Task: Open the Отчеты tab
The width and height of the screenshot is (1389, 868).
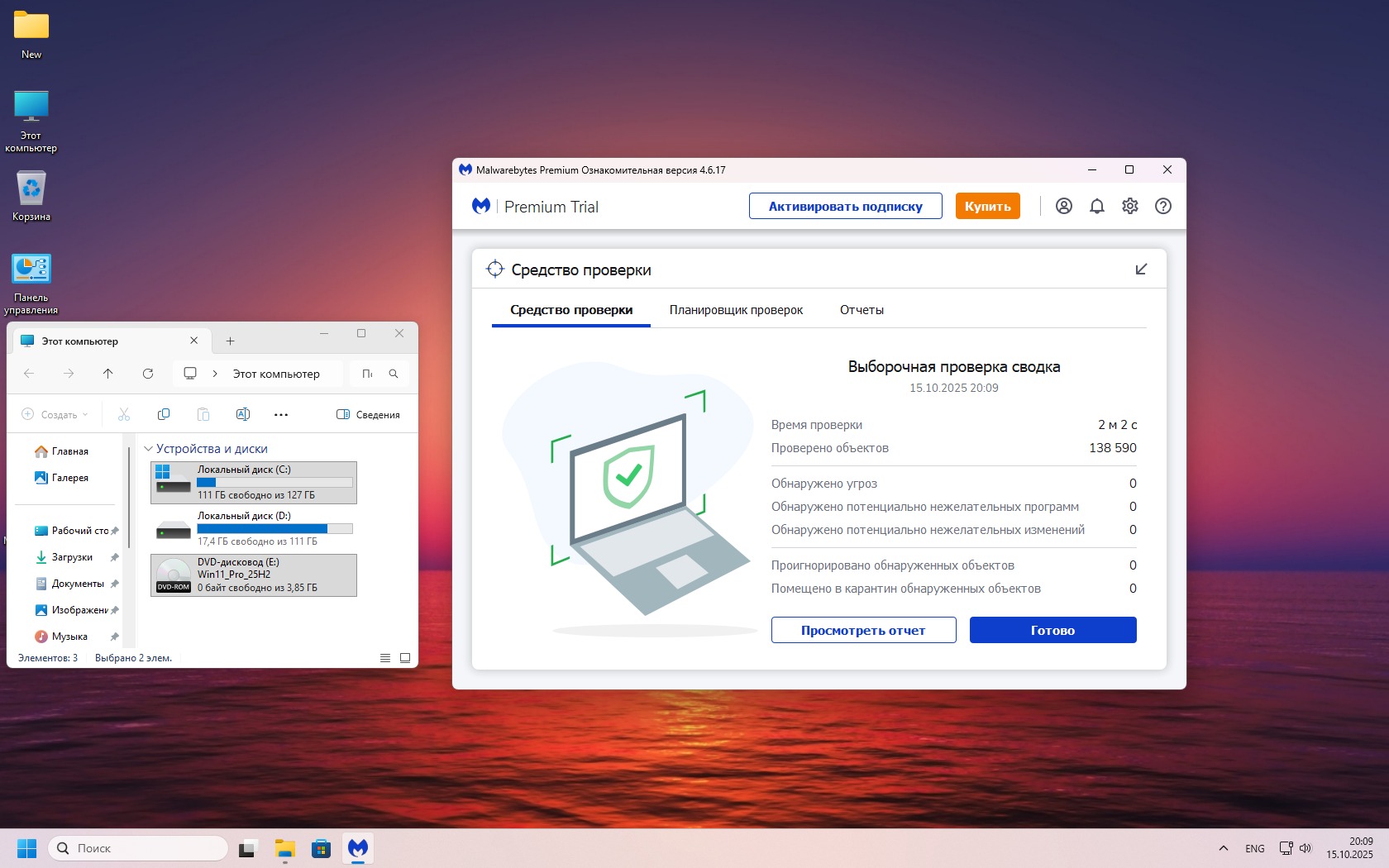Action: pos(862,310)
